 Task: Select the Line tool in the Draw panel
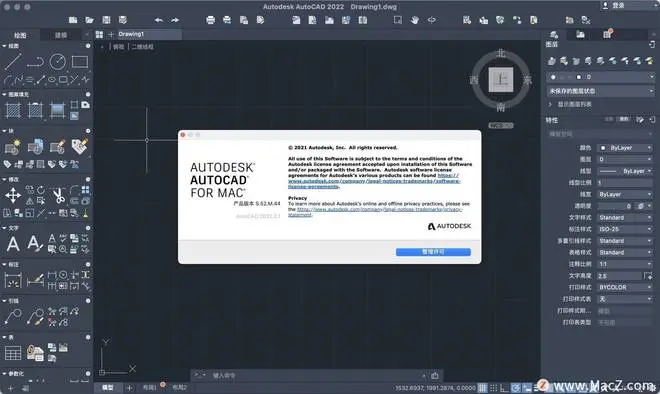pos(13,62)
